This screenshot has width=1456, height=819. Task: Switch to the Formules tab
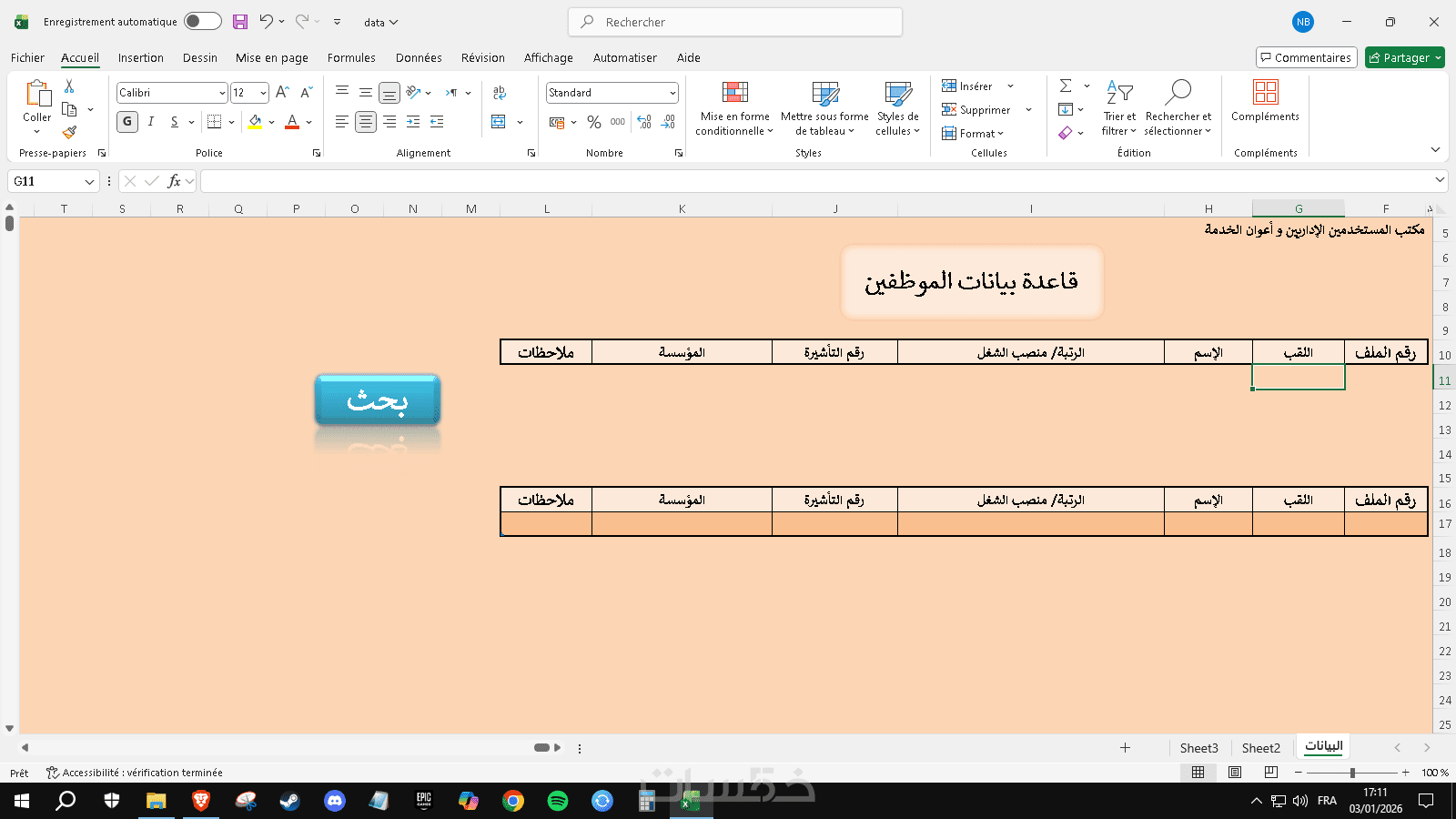[x=351, y=58]
